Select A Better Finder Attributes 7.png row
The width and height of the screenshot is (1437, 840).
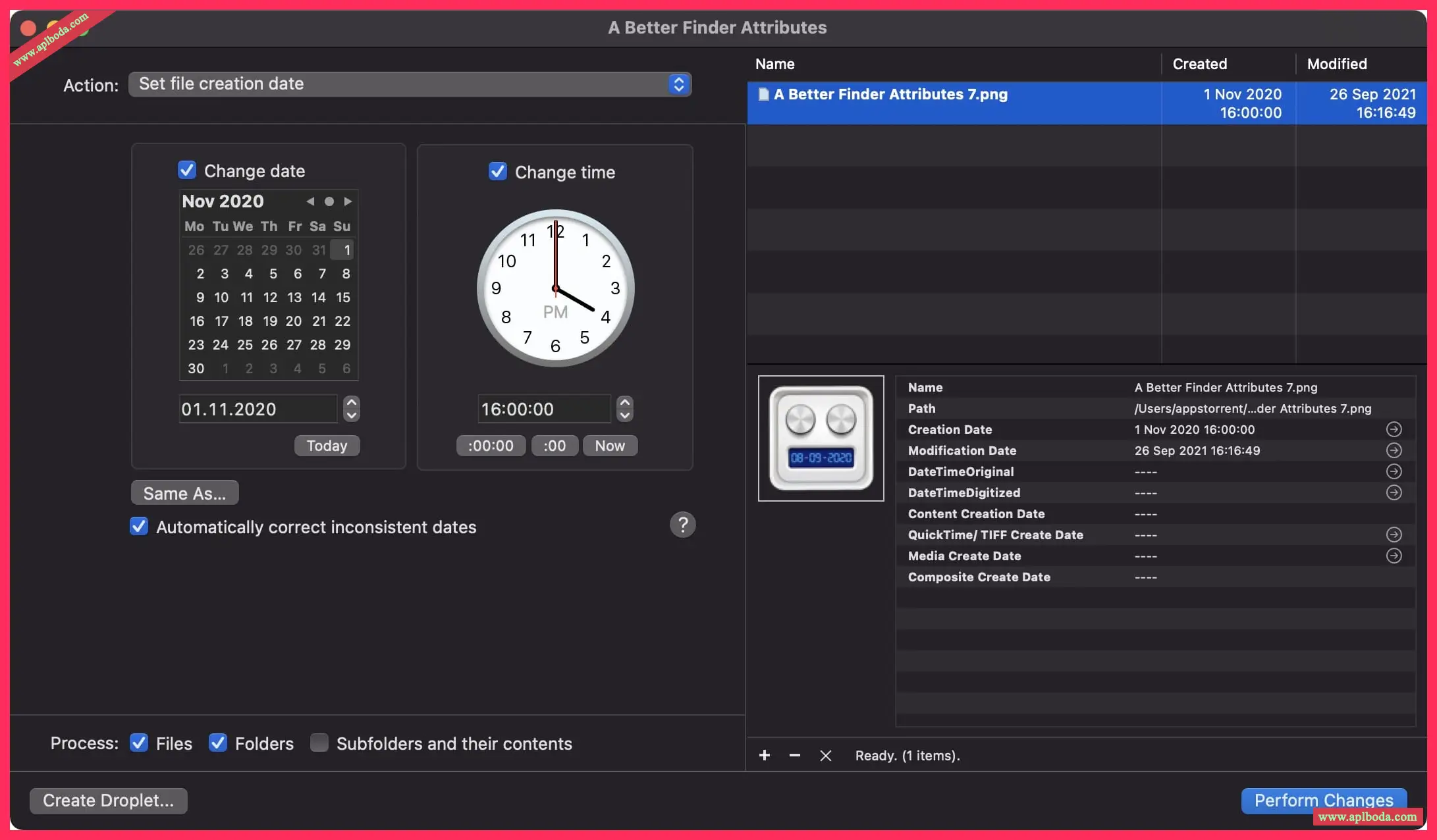tap(1087, 103)
